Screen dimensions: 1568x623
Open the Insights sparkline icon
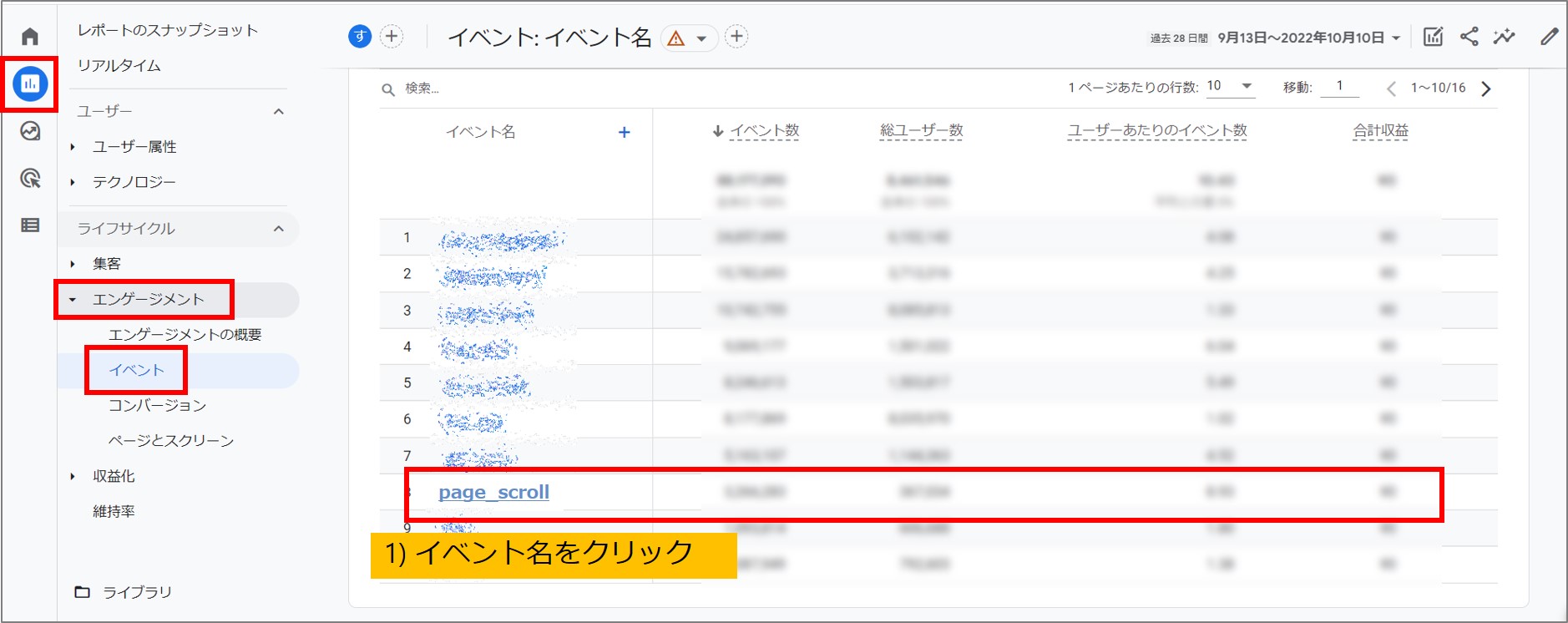1505,37
